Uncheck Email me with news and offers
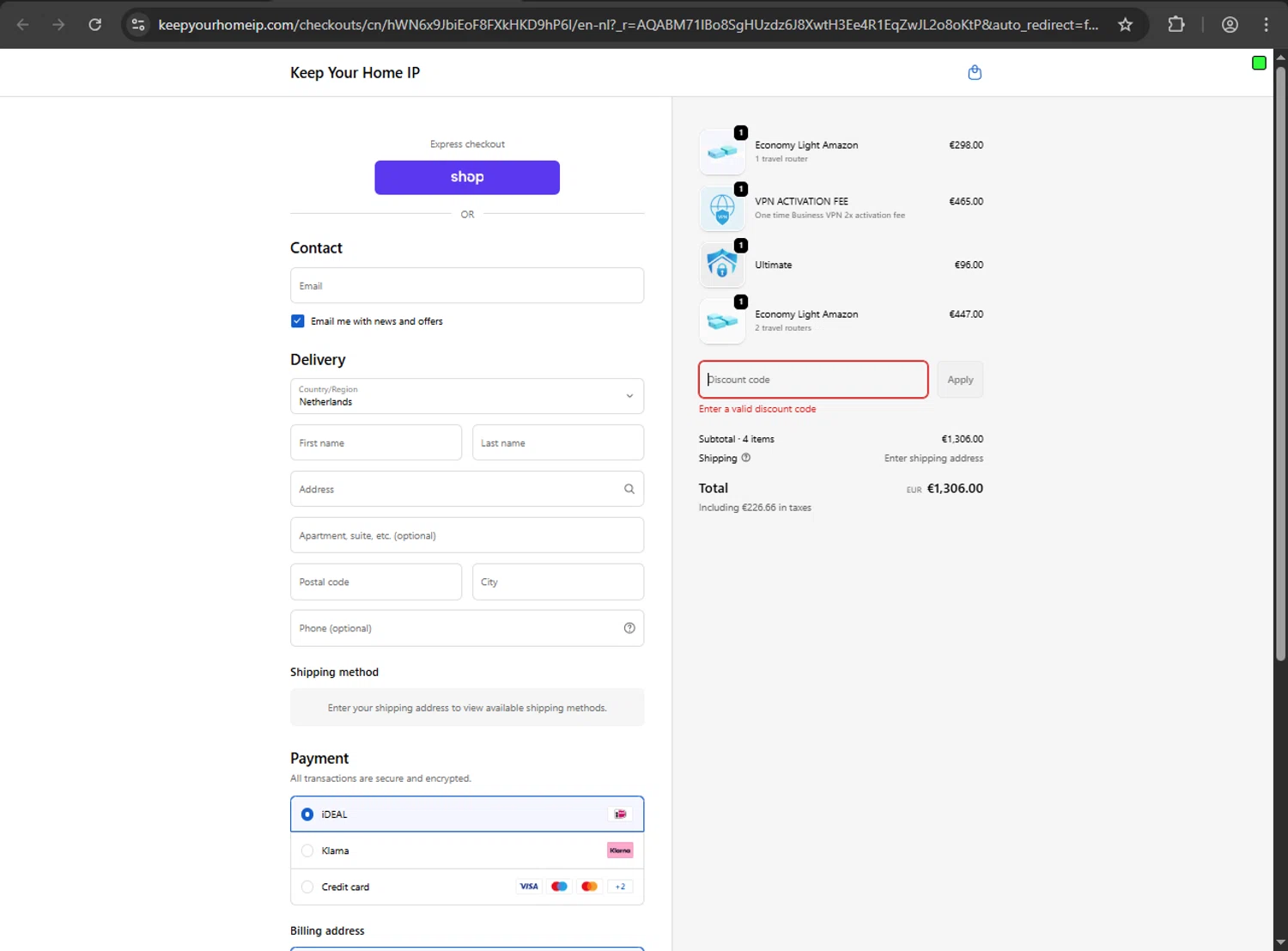 [x=298, y=321]
